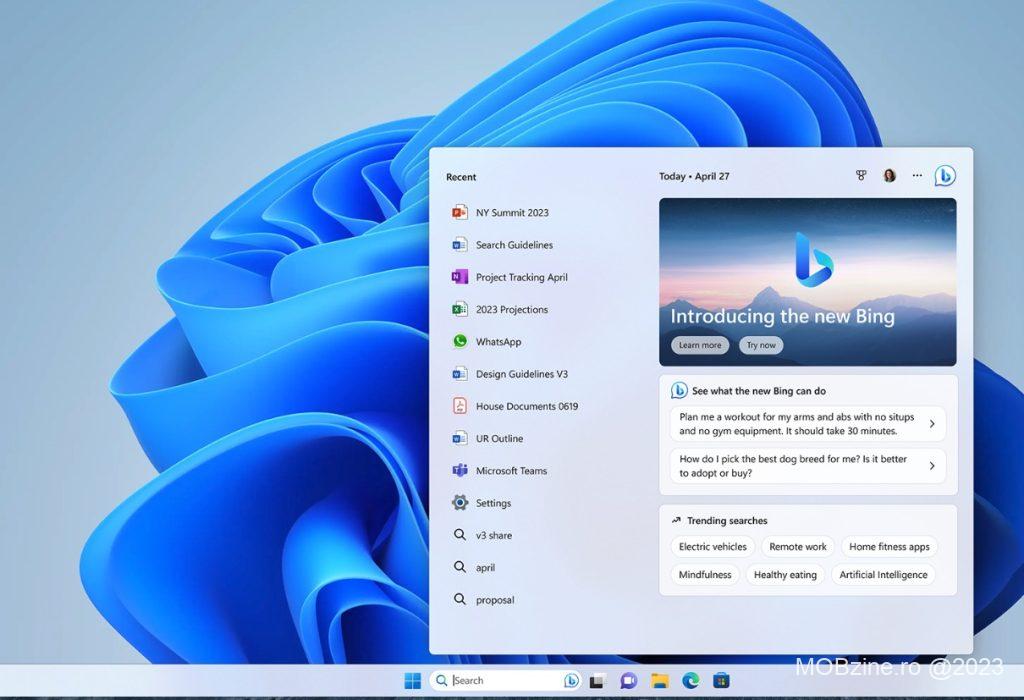Click the Learn more button
Image resolution: width=1024 pixels, height=700 pixels.
(700, 345)
